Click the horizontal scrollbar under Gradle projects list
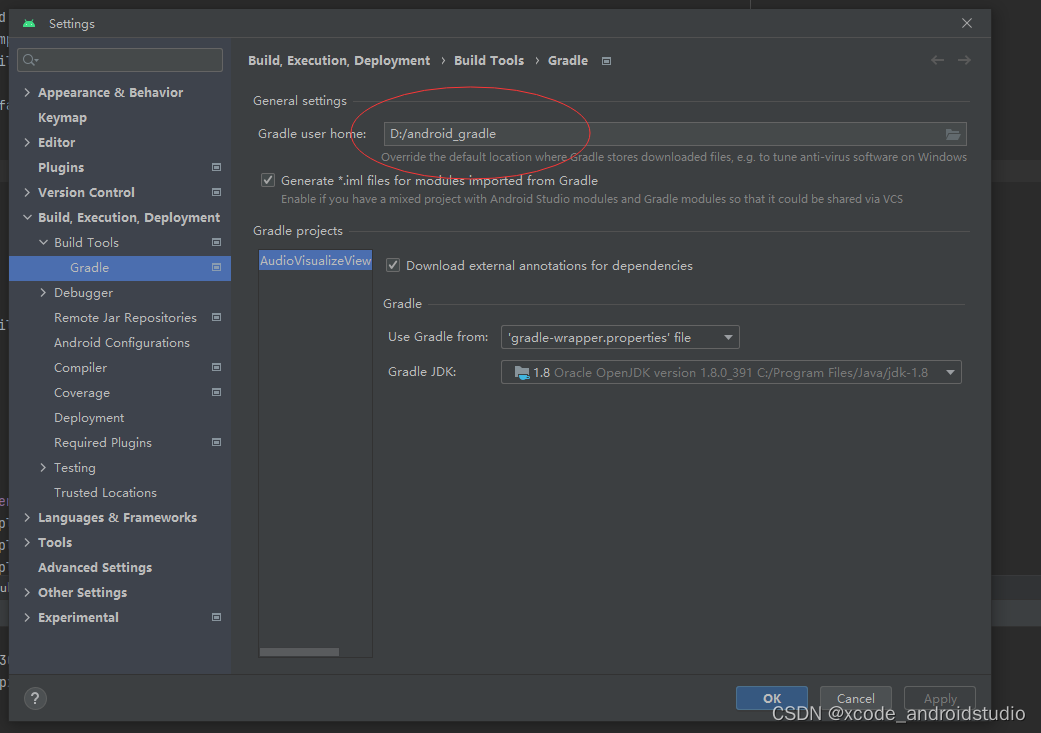Image resolution: width=1041 pixels, height=733 pixels. coord(299,652)
